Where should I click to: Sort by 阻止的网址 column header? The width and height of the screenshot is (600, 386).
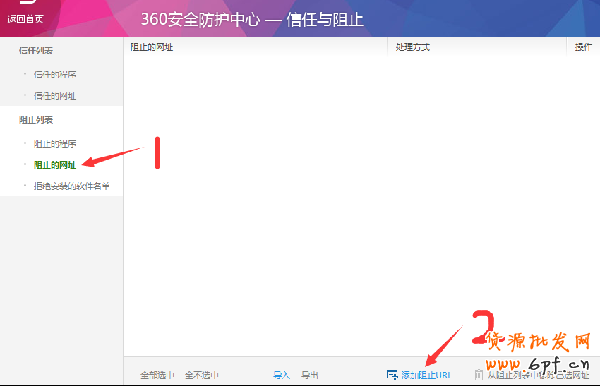click(152, 47)
